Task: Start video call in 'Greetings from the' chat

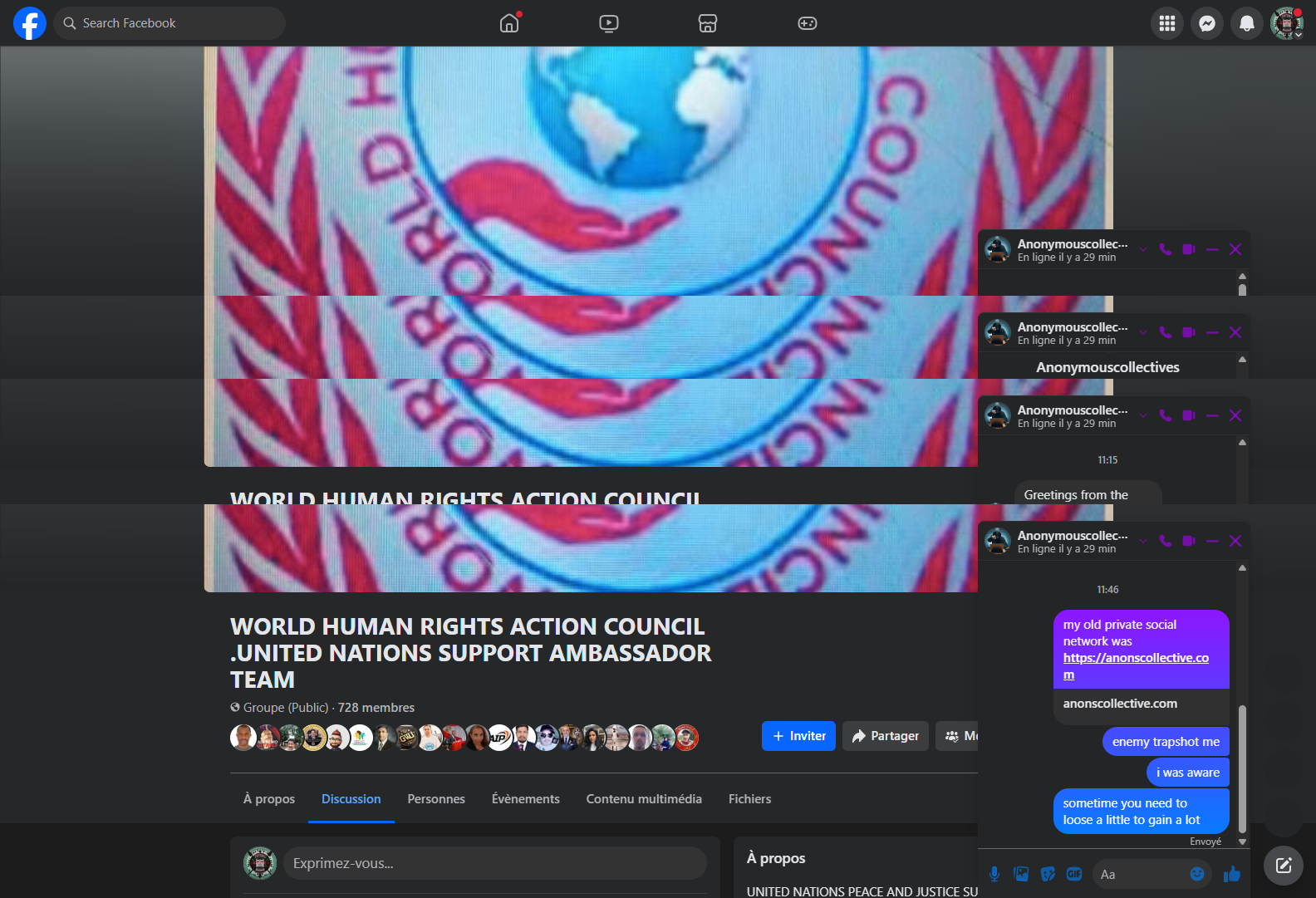Action: 1189,415
